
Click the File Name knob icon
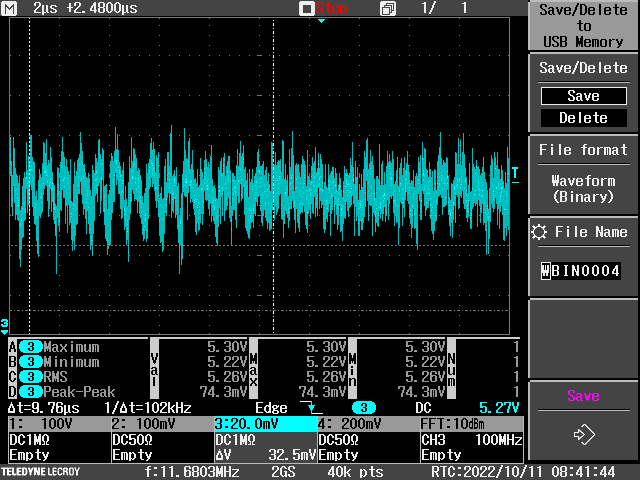pos(540,232)
